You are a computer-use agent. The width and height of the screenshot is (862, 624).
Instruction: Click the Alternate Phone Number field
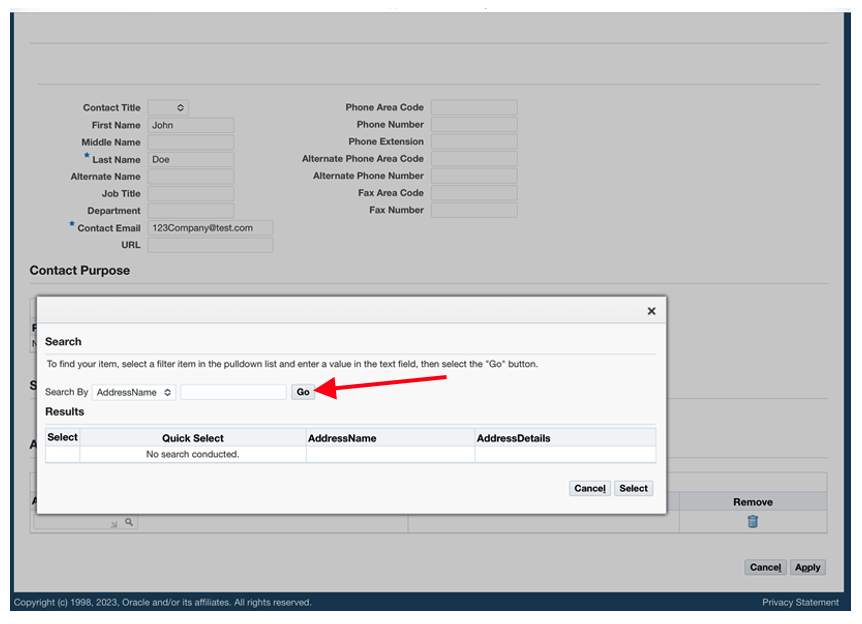pos(474,175)
